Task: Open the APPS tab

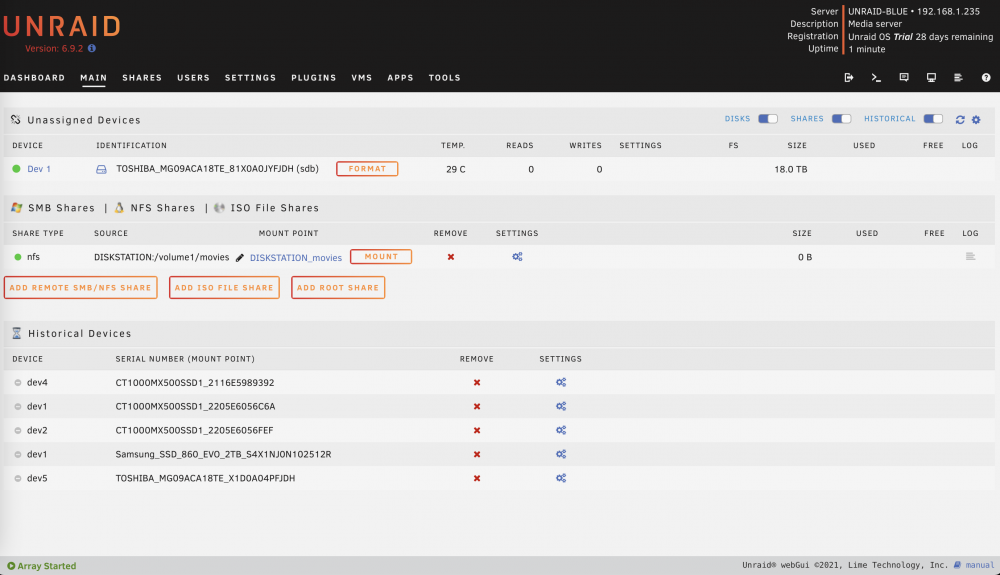Action: [401, 78]
